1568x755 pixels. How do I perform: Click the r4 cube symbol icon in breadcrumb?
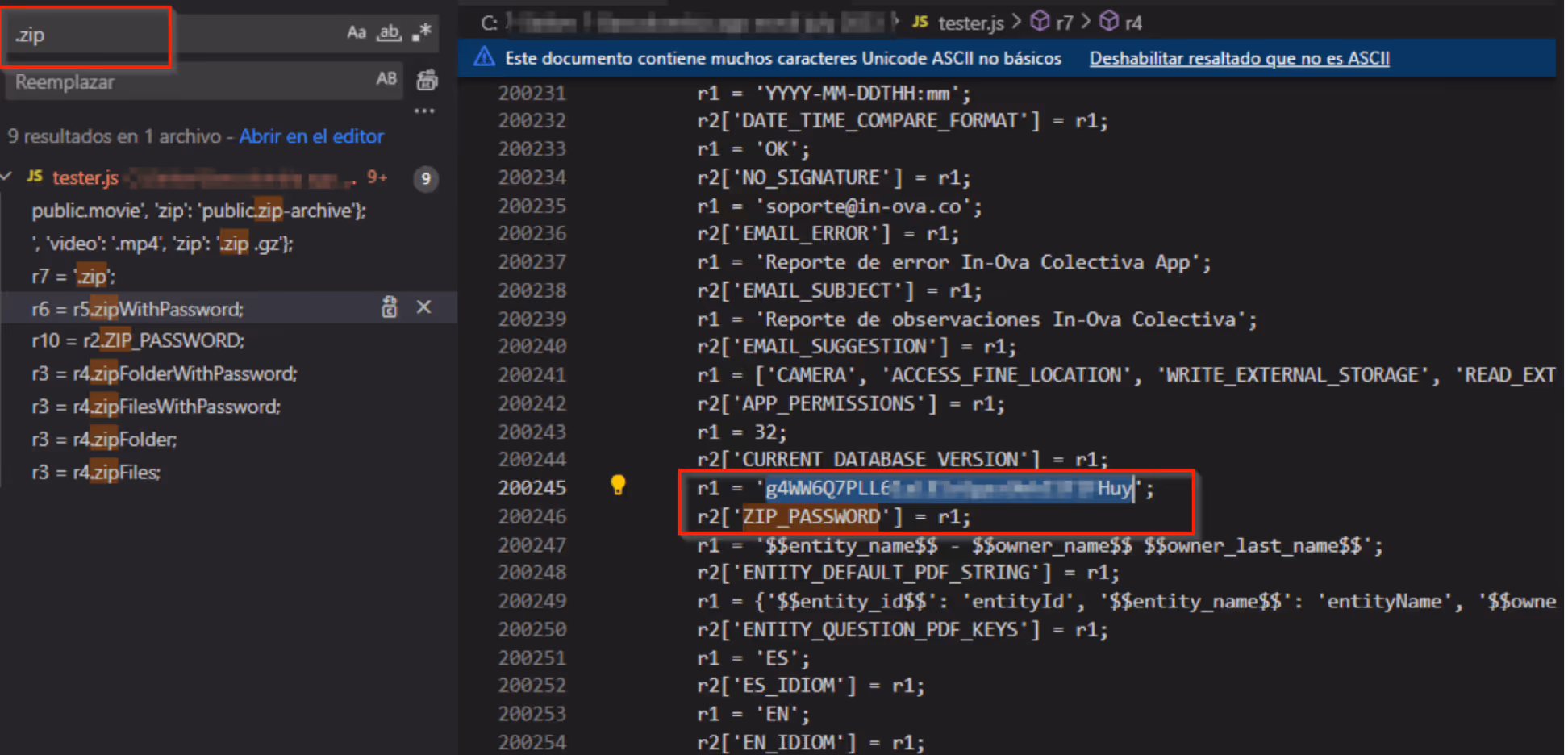(x=1110, y=21)
